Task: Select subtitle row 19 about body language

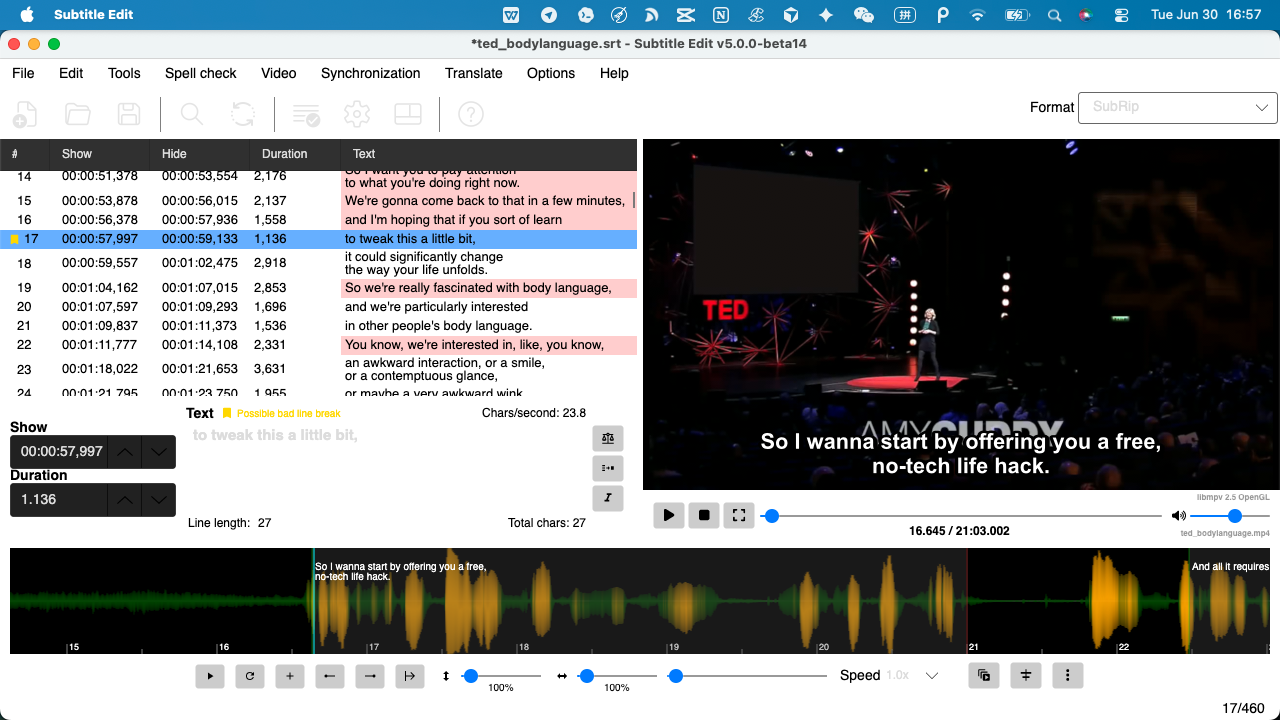Action: coord(319,288)
